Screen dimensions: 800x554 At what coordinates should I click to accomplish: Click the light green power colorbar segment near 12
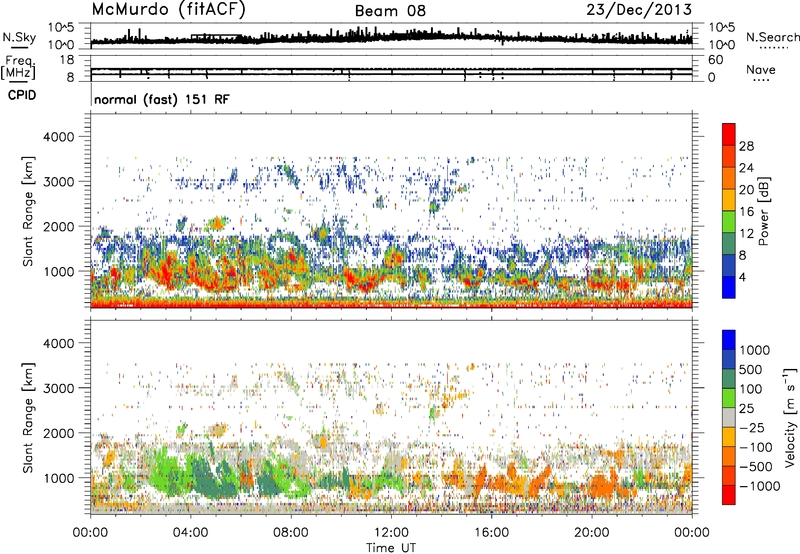(729, 222)
